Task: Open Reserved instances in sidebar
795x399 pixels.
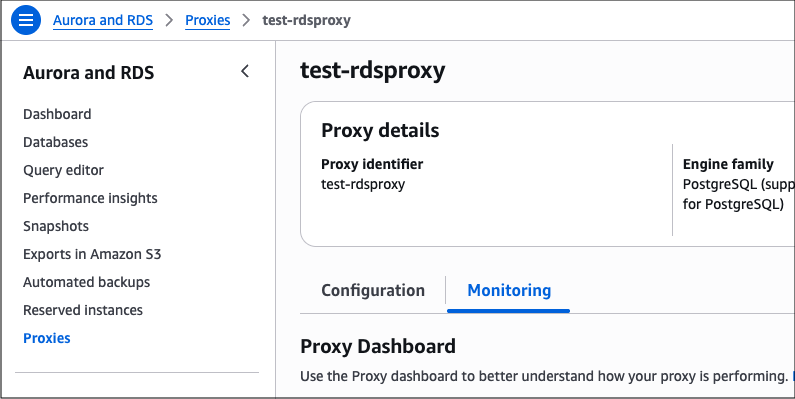Action: tap(83, 310)
